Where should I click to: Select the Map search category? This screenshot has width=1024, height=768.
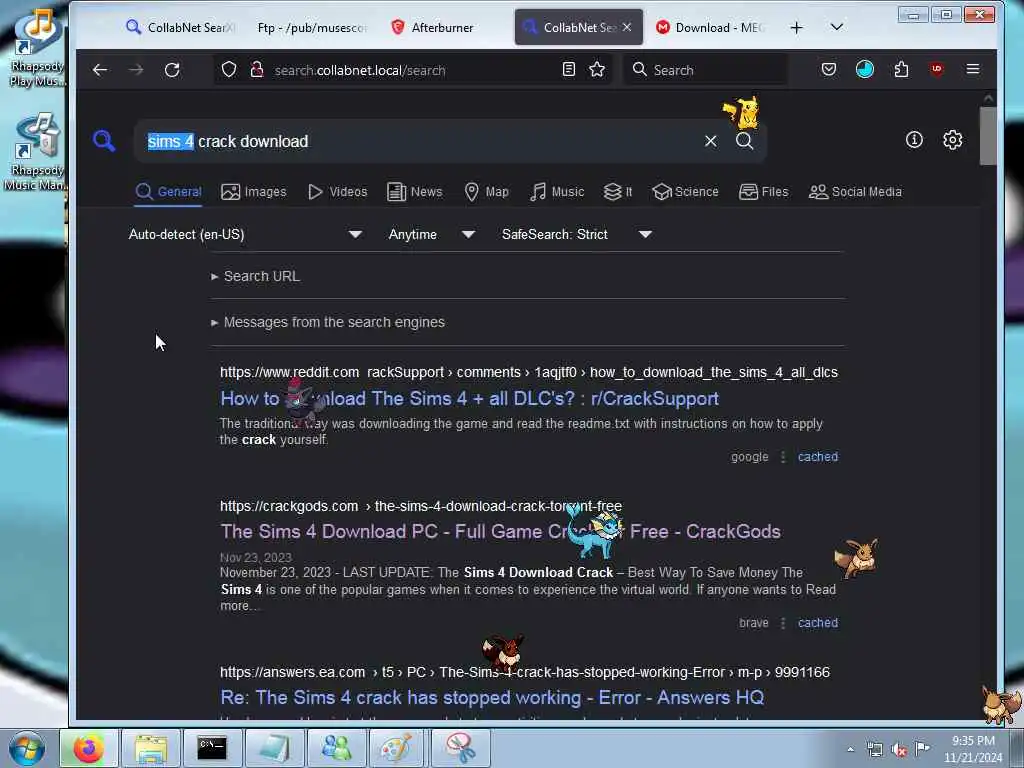486,192
